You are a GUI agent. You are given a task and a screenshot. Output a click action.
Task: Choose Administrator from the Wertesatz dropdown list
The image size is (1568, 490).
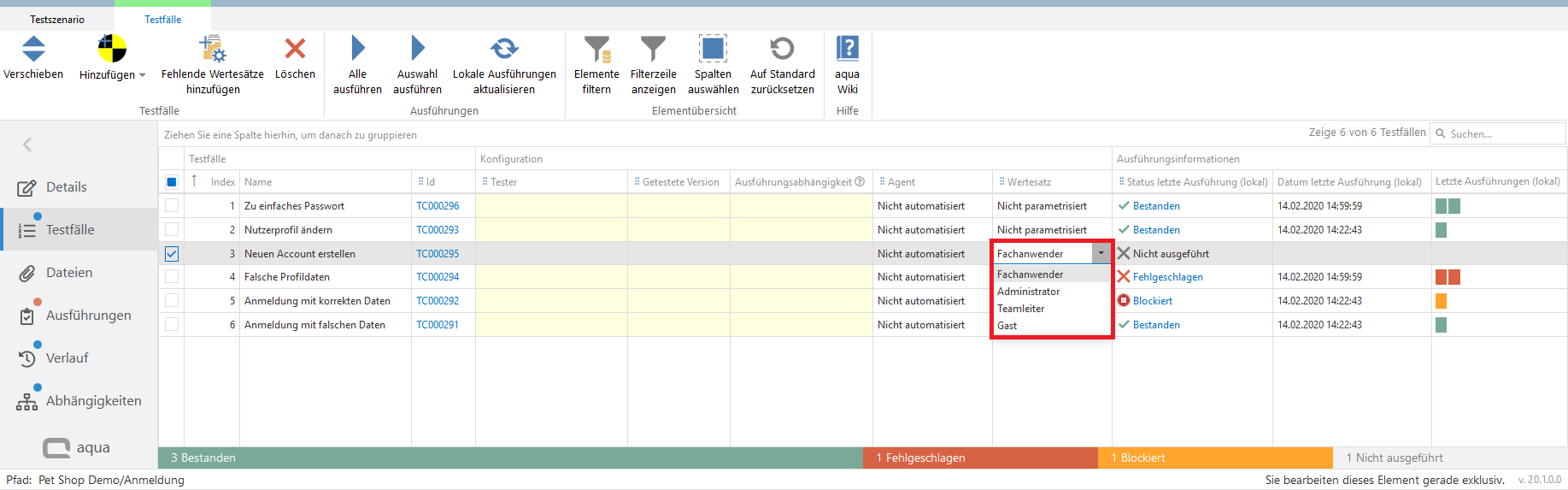[x=1029, y=292]
